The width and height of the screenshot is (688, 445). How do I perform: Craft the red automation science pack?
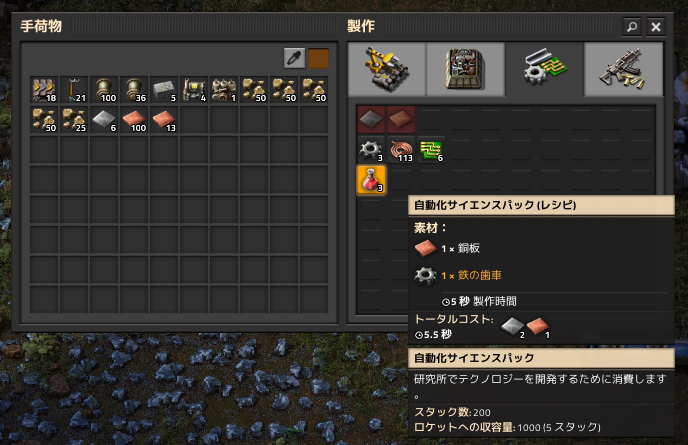coord(371,179)
